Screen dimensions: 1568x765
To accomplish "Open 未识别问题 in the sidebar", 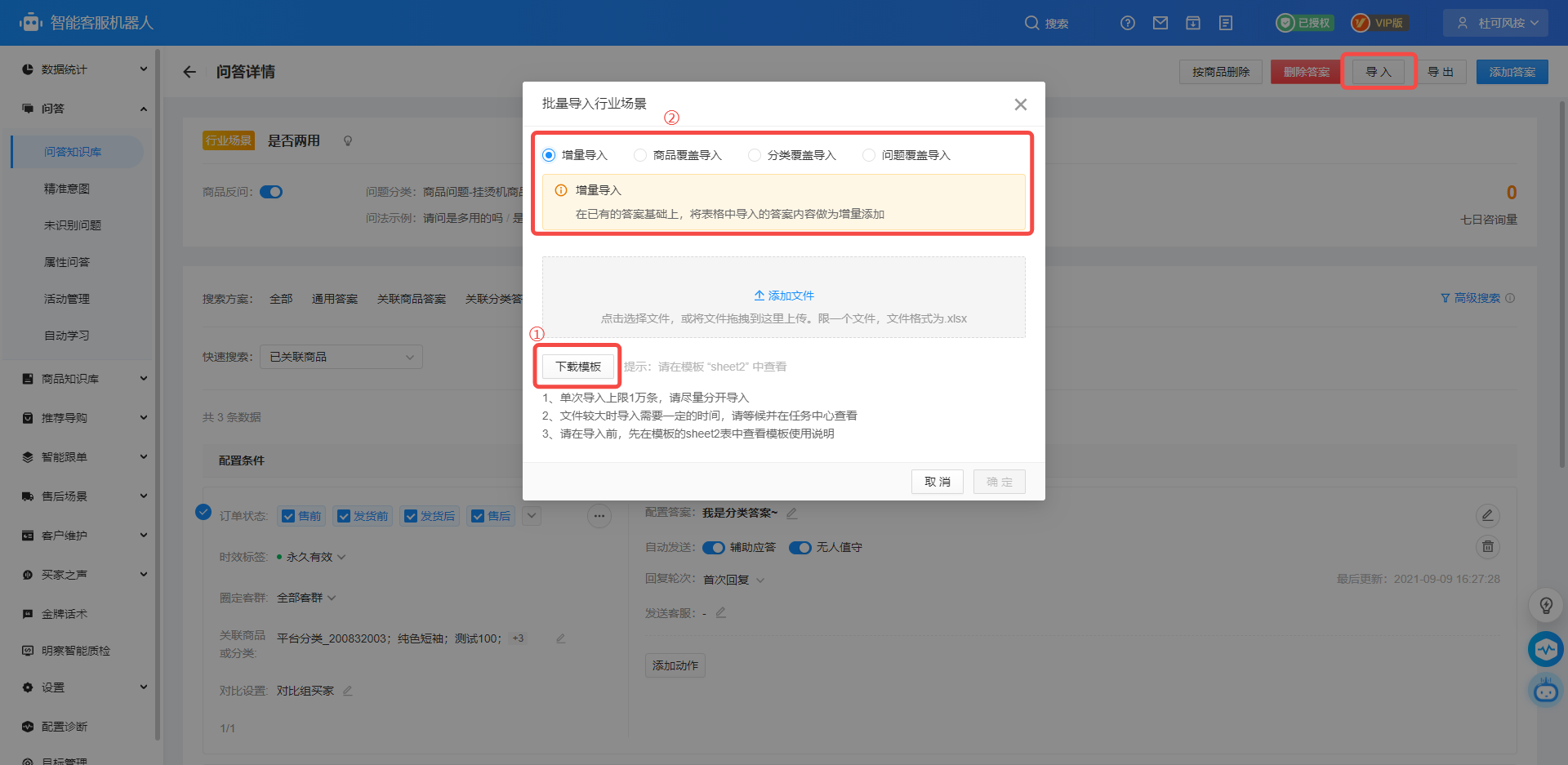I will point(73,225).
